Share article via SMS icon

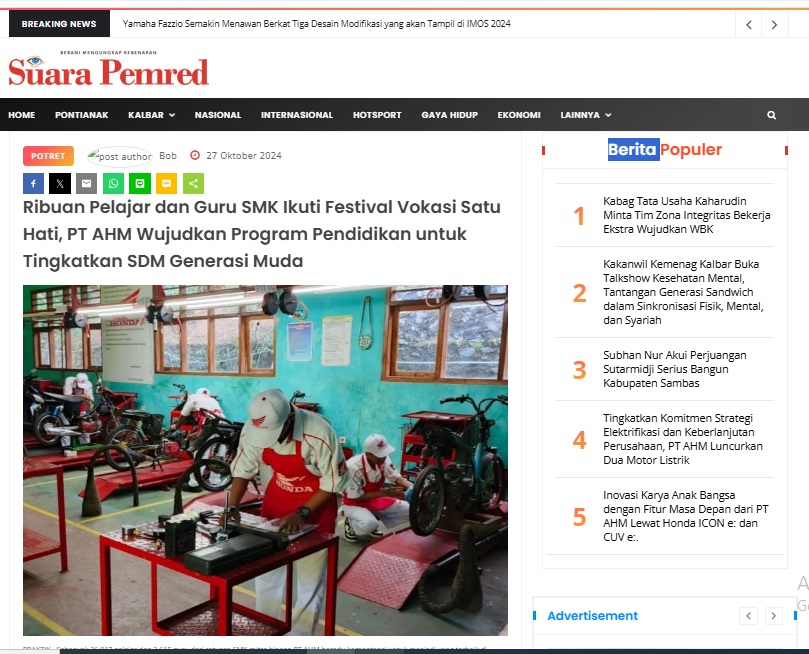point(167,184)
